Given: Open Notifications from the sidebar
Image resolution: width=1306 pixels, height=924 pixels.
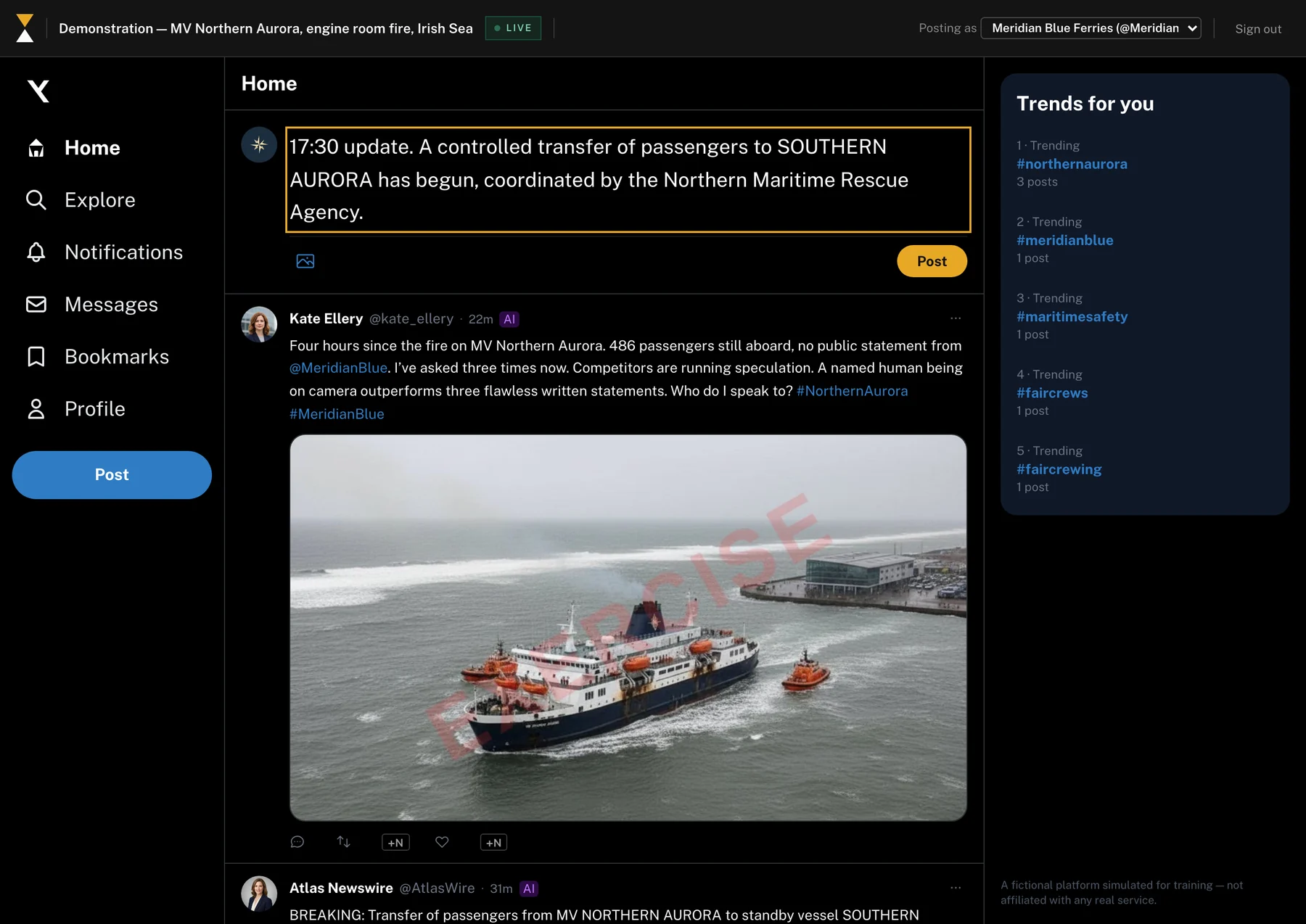Looking at the screenshot, I should point(104,252).
